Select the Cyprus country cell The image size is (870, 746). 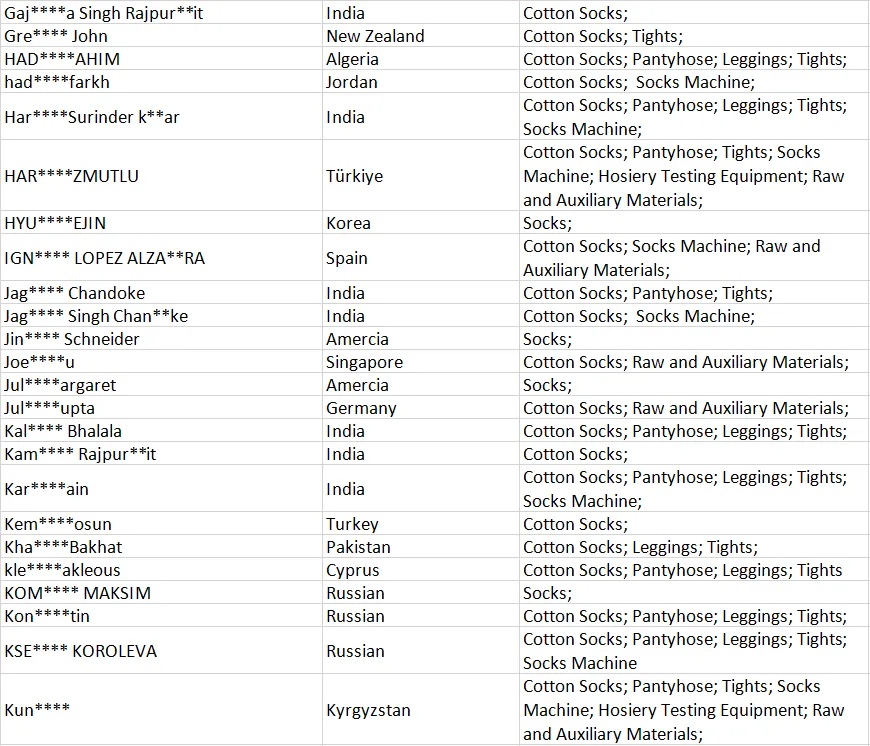coord(421,570)
